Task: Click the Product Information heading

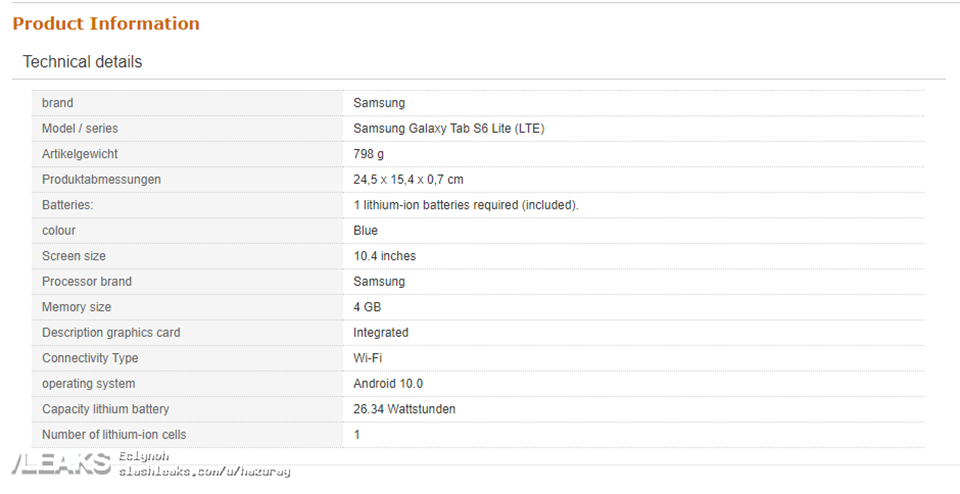Action: (x=106, y=24)
